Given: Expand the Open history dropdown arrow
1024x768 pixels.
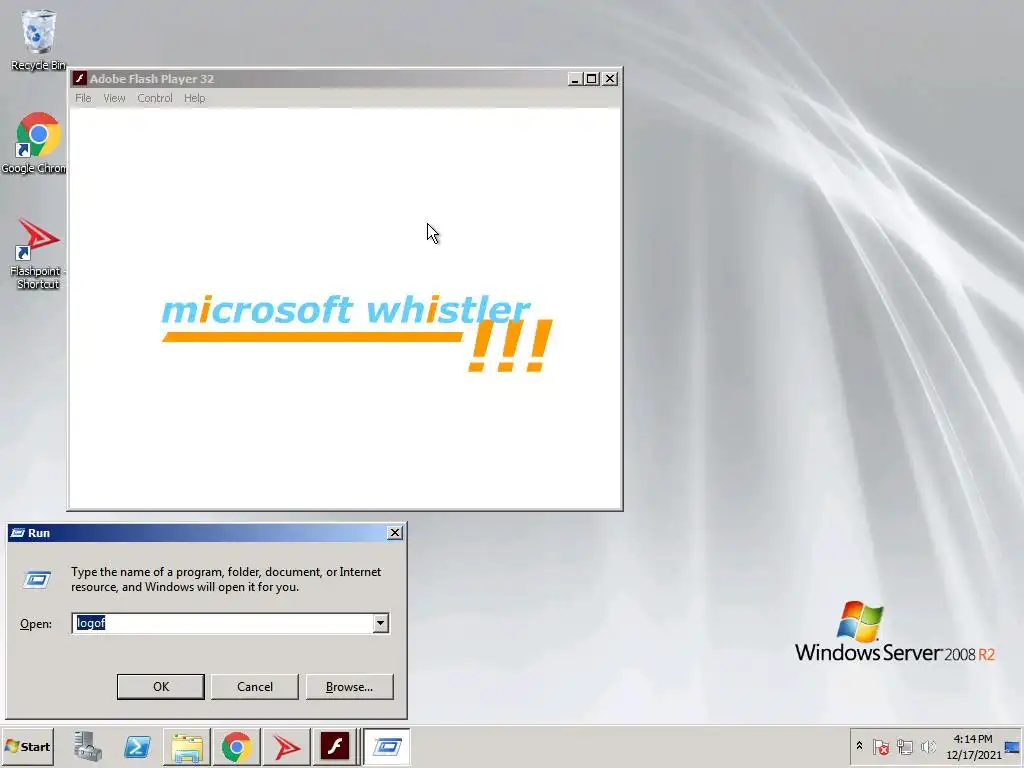Looking at the screenshot, I should point(381,623).
